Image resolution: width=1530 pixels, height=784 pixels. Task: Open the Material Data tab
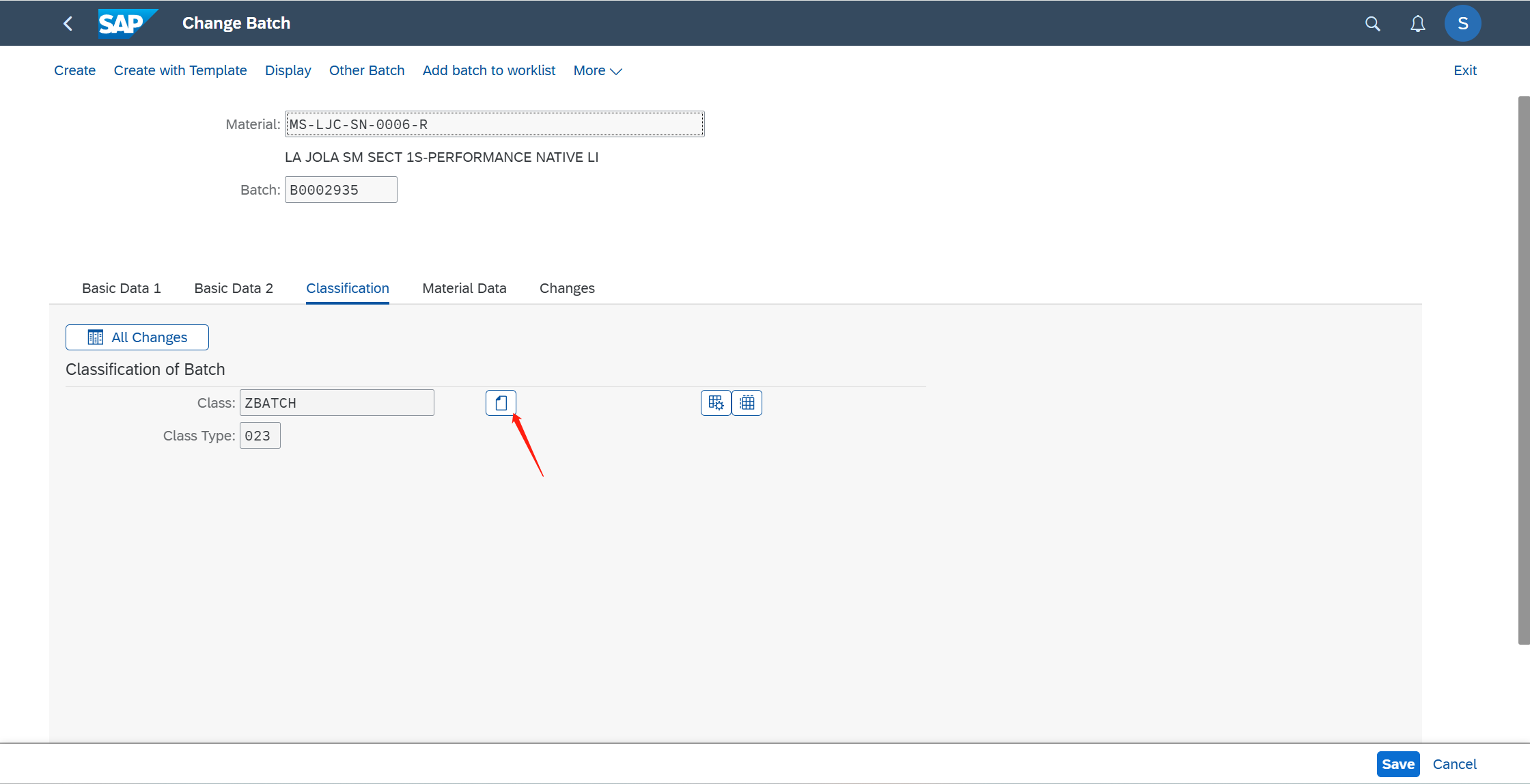point(464,288)
